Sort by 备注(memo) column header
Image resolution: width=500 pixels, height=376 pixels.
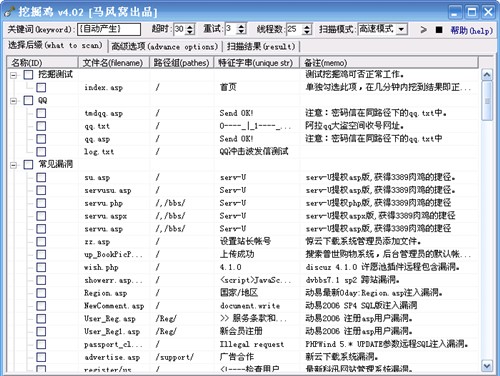click(389, 63)
